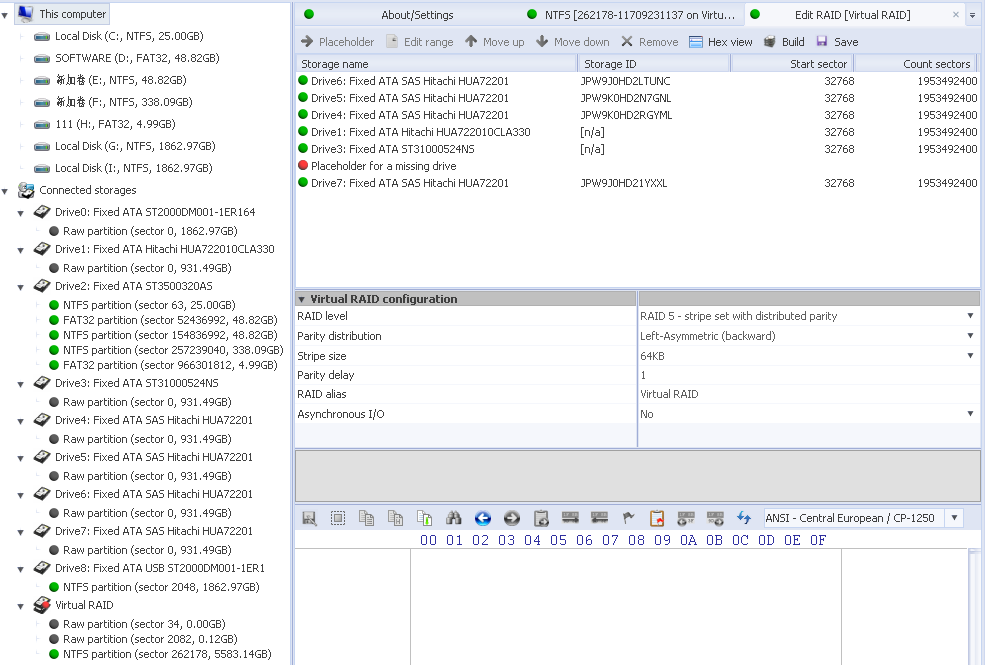Click the hex-block right-arrow icon

pos(570,518)
